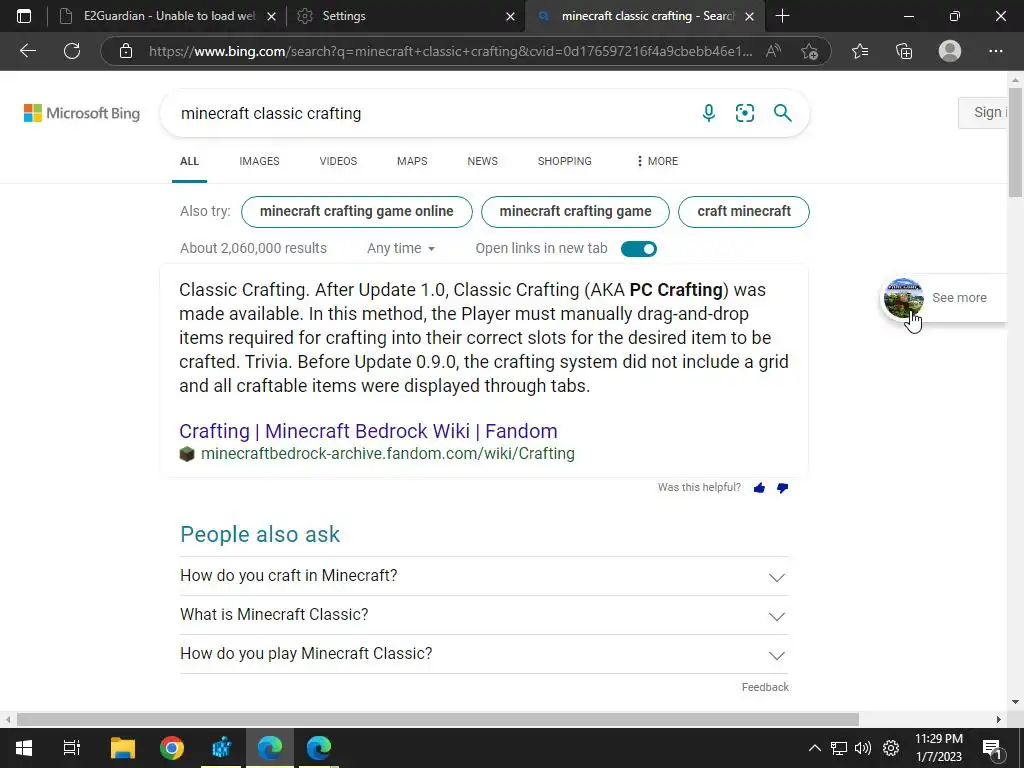Open the tab actions menu icon

[24, 16]
